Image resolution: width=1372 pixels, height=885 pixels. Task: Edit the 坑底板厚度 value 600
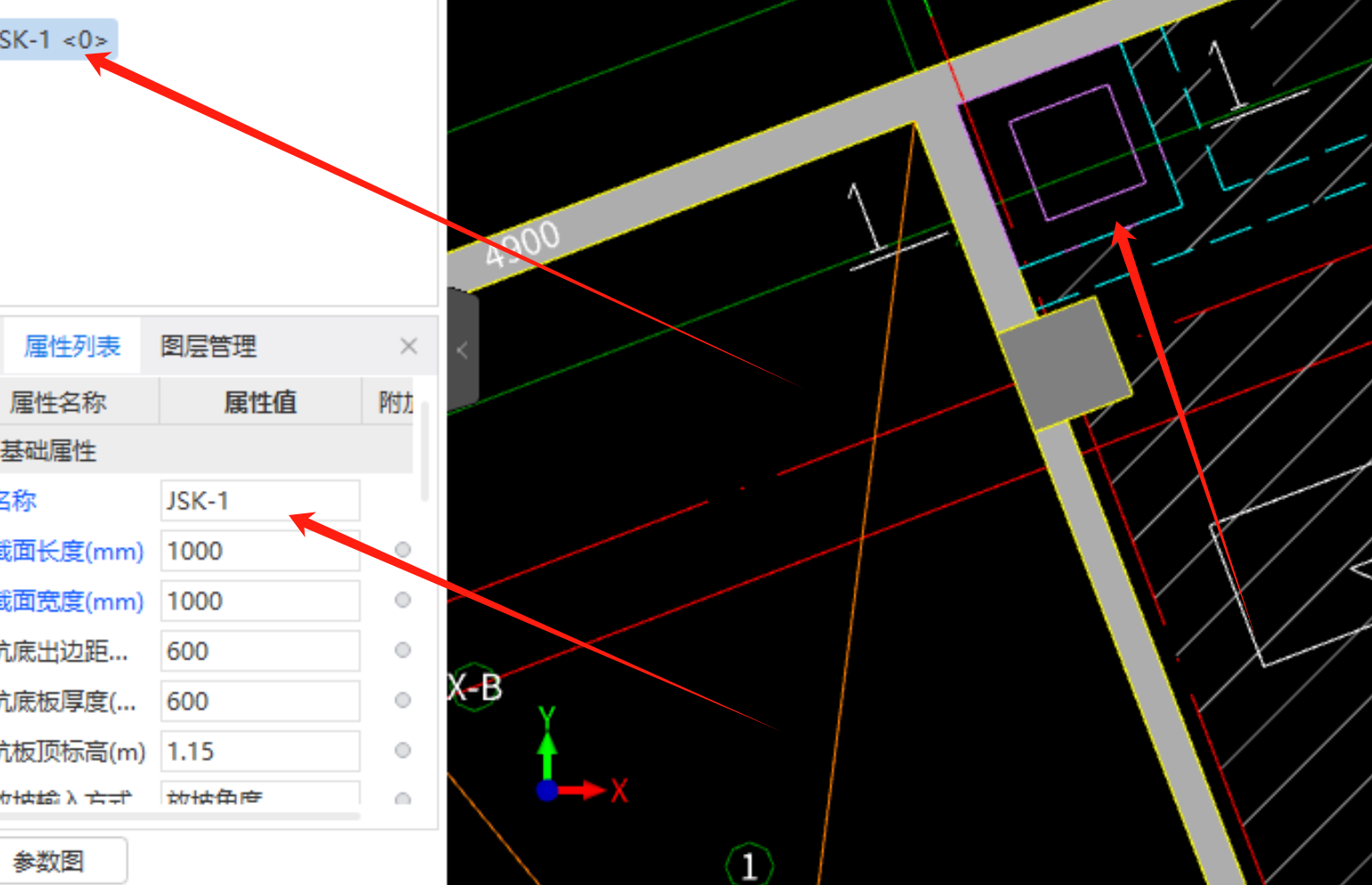click(x=260, y=701)
